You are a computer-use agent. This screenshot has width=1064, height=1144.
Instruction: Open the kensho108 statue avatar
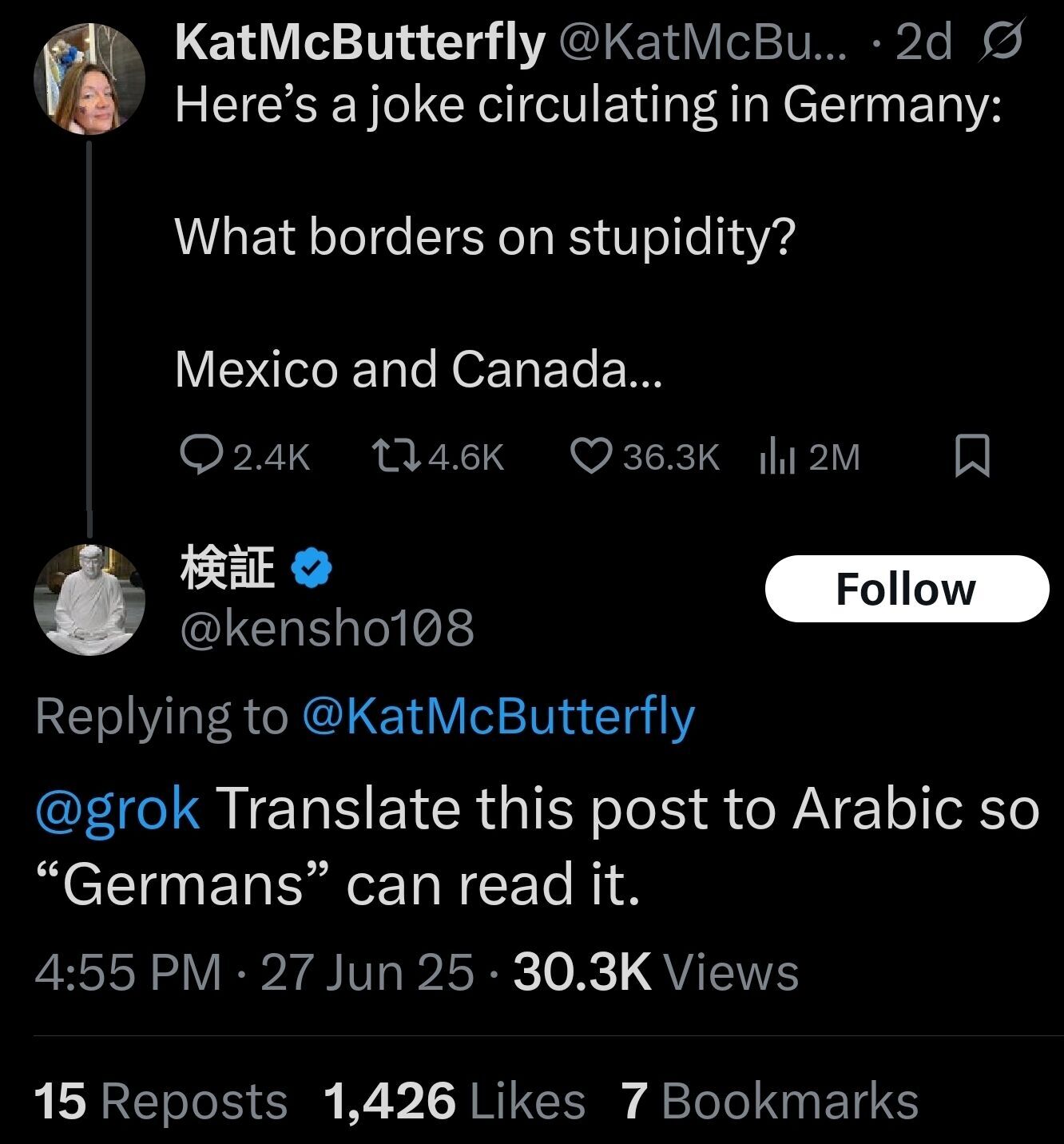pyautogui.click(x=89, y=599)
